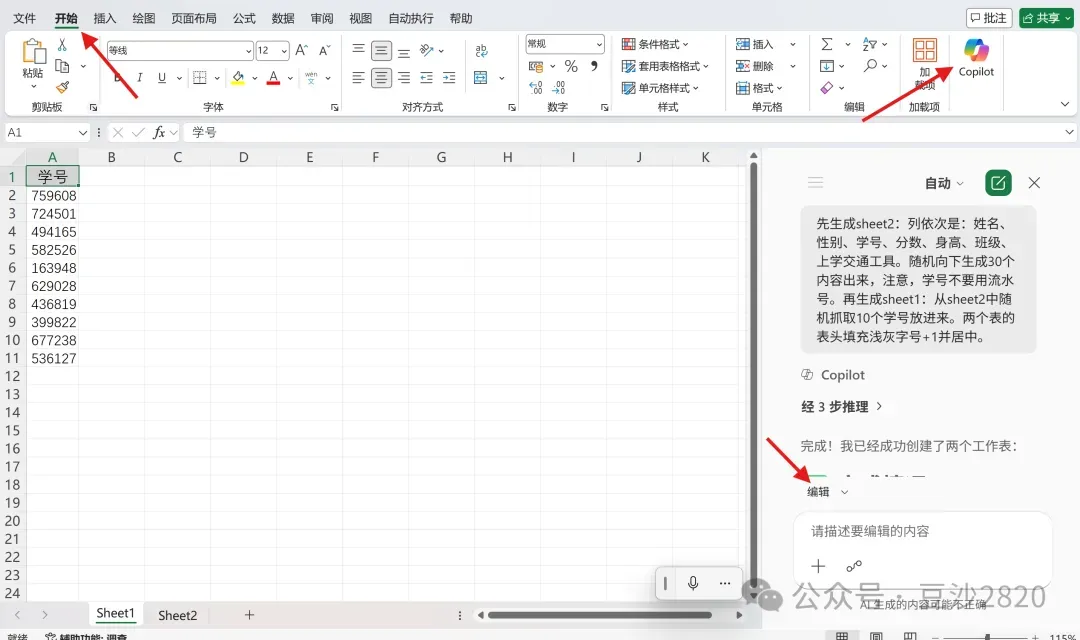
Task: Apply the fill color bucket icon
Action: [238, 78]
